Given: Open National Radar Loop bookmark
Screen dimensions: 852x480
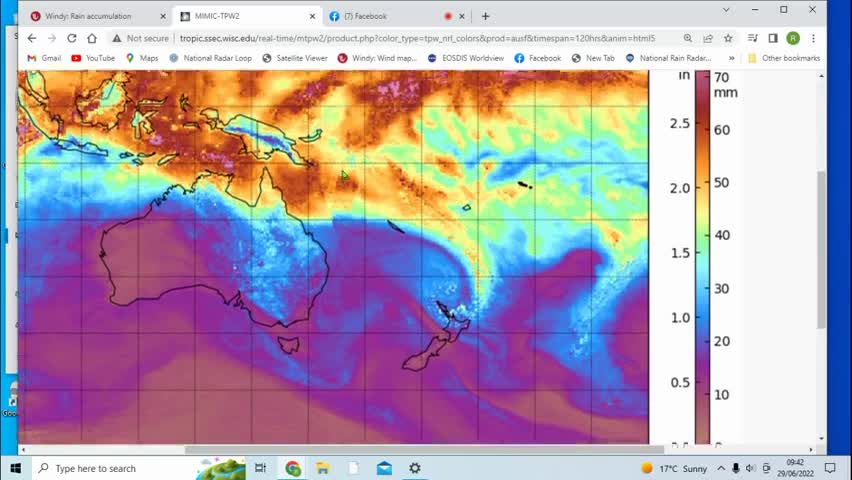Looking at the screenshot, I should pyautogui.click(x=211, y=58).
